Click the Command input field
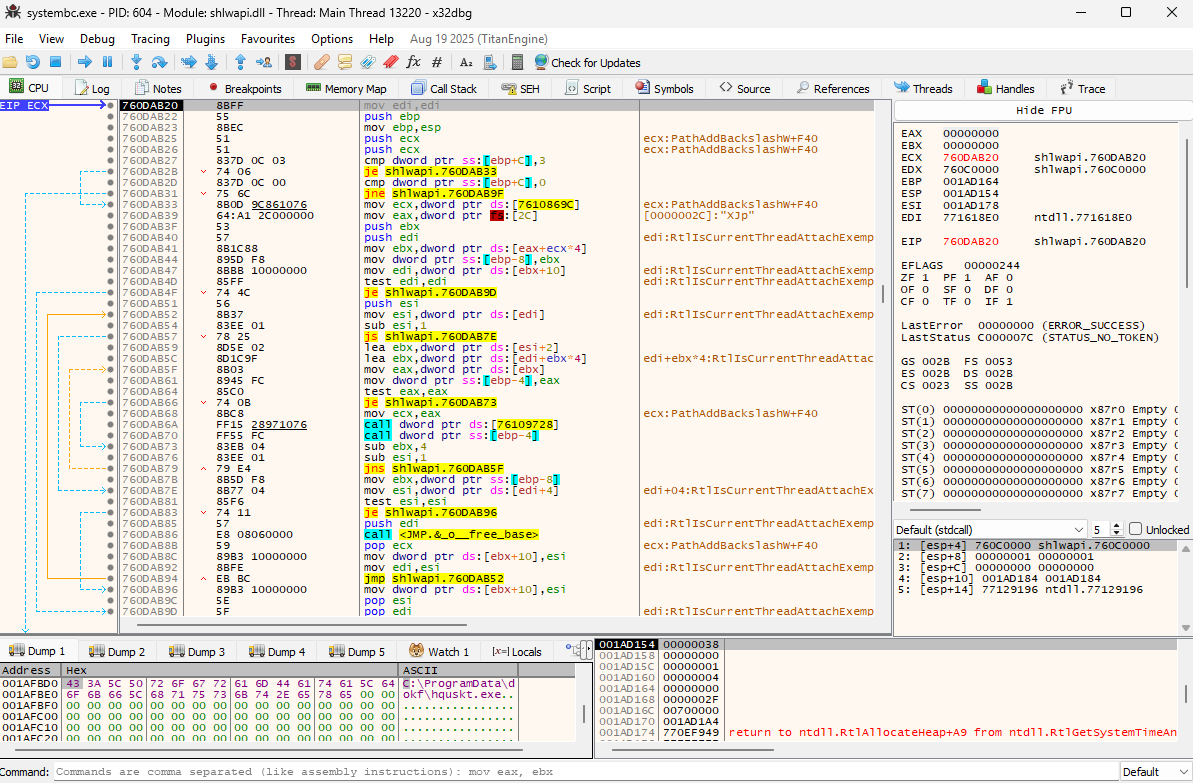The width and height of the screenshot is (1193, 783). 586,772
